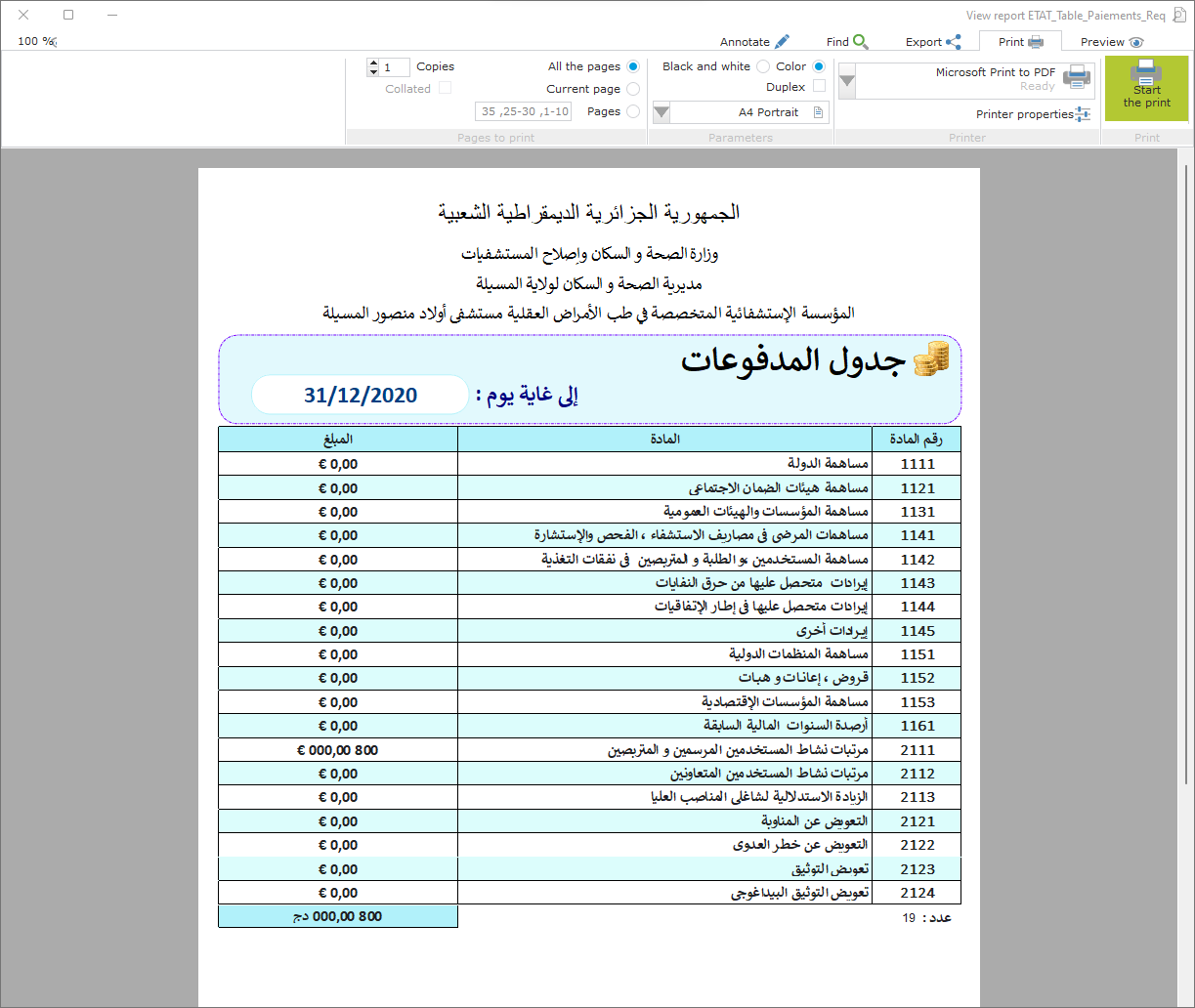Select Black and white printing option
The width and height of the screenshot is (1195, 1008).
tap(760, 66)
